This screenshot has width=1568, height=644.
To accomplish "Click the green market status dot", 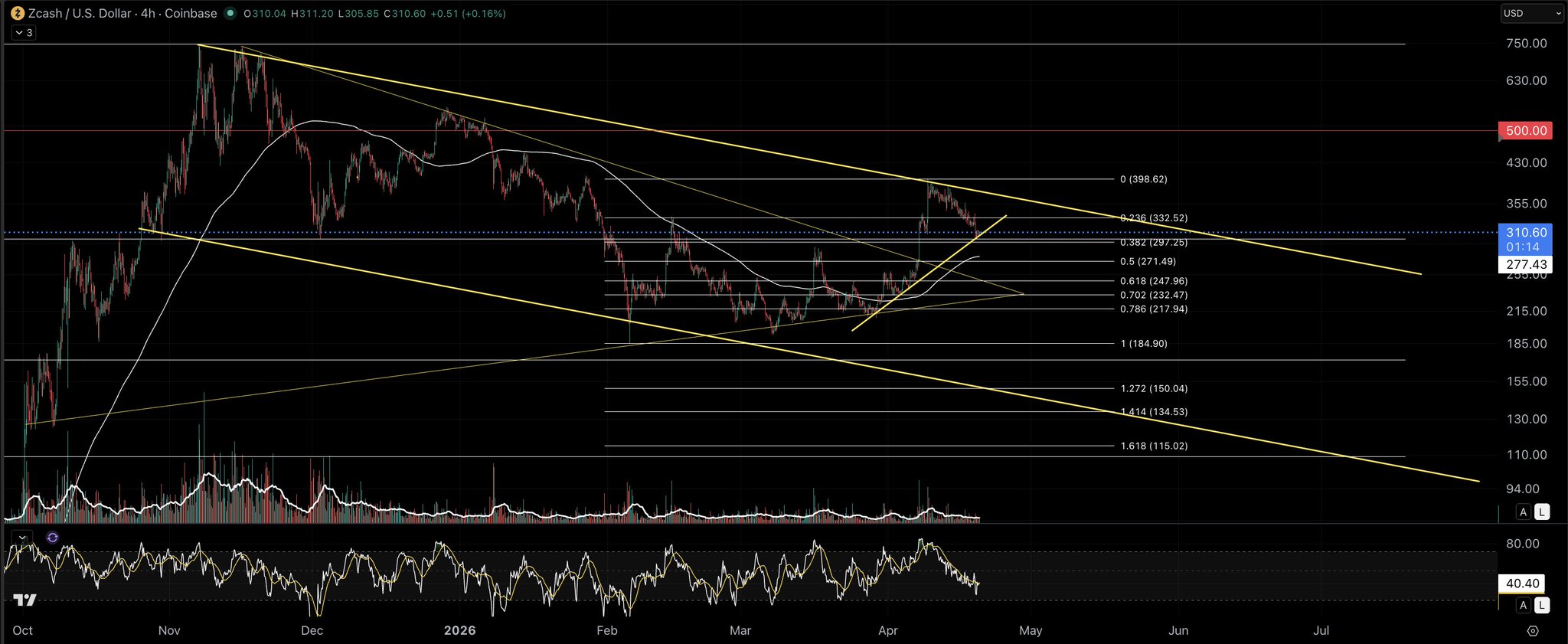I will (230, 13).
